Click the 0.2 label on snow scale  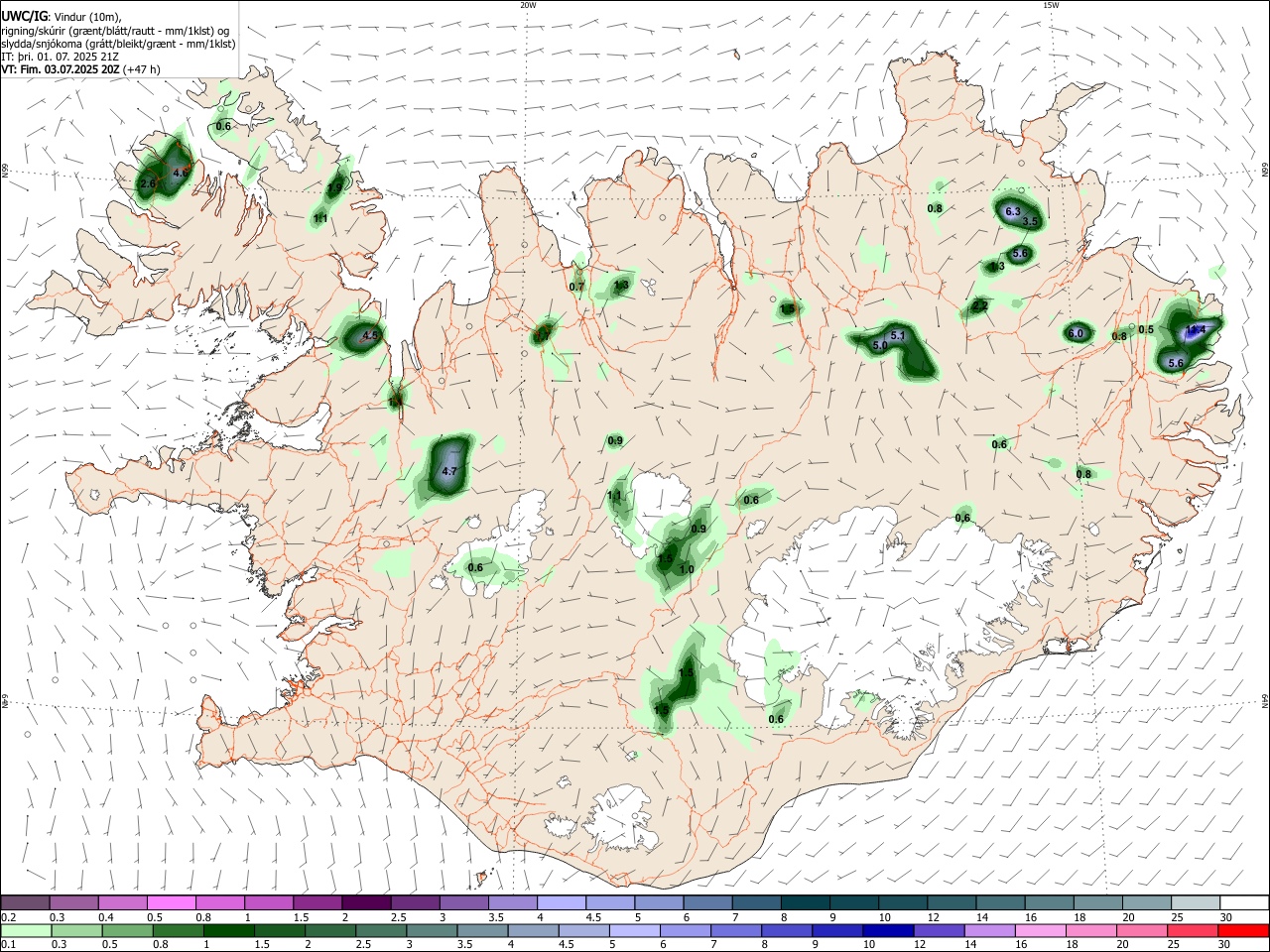tap(8, 916)
